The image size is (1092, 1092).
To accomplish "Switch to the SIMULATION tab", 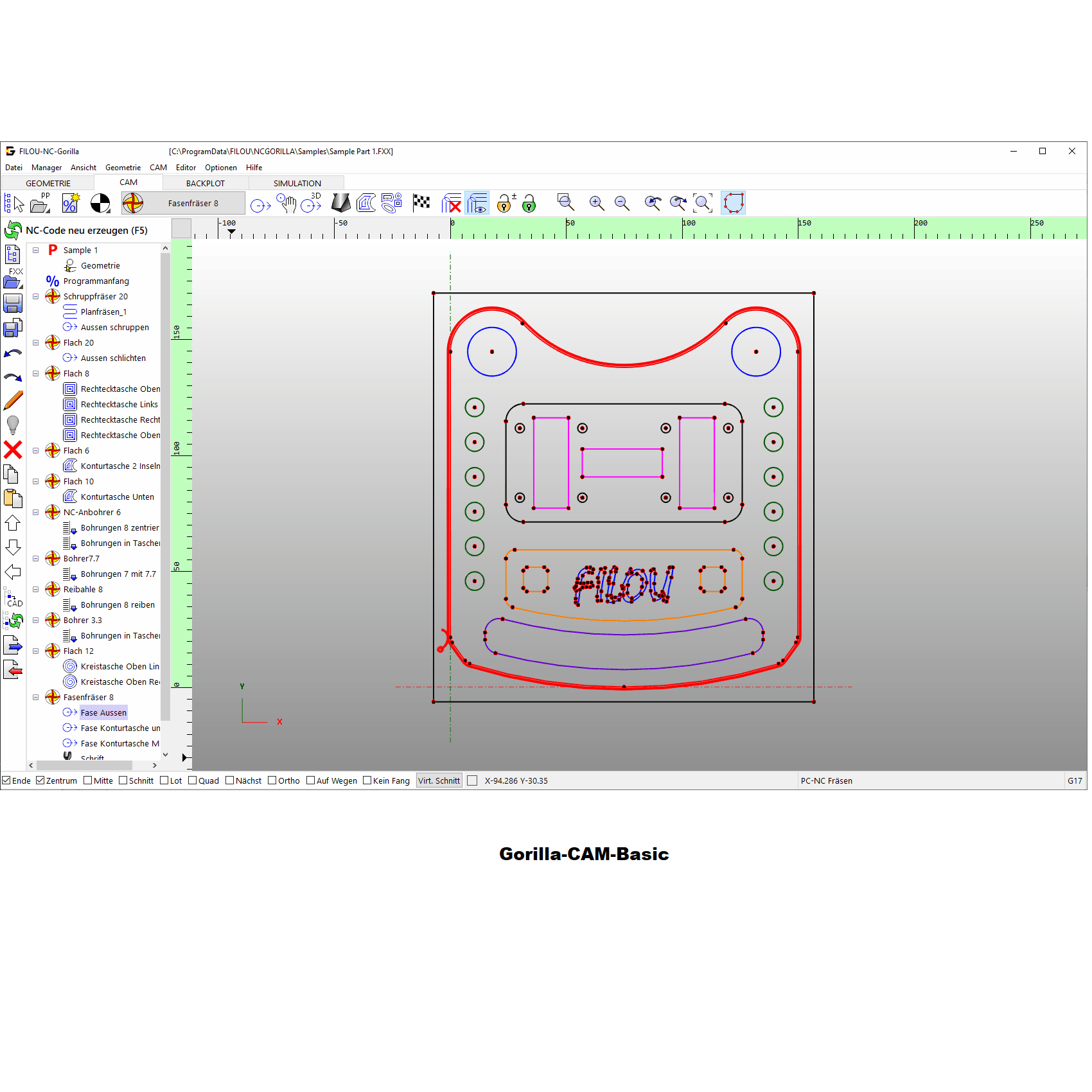I will tap(297, 183).
